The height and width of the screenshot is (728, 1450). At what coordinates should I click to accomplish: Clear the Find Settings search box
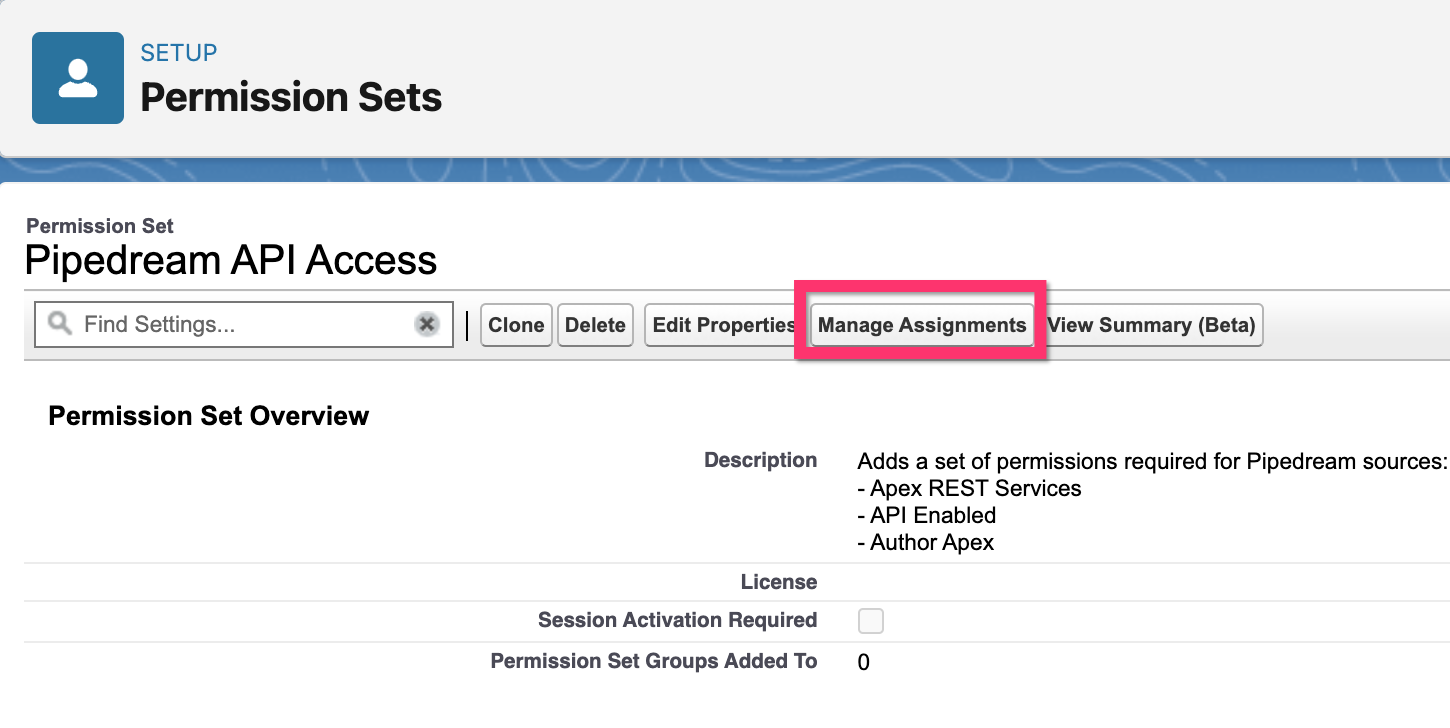427,324
